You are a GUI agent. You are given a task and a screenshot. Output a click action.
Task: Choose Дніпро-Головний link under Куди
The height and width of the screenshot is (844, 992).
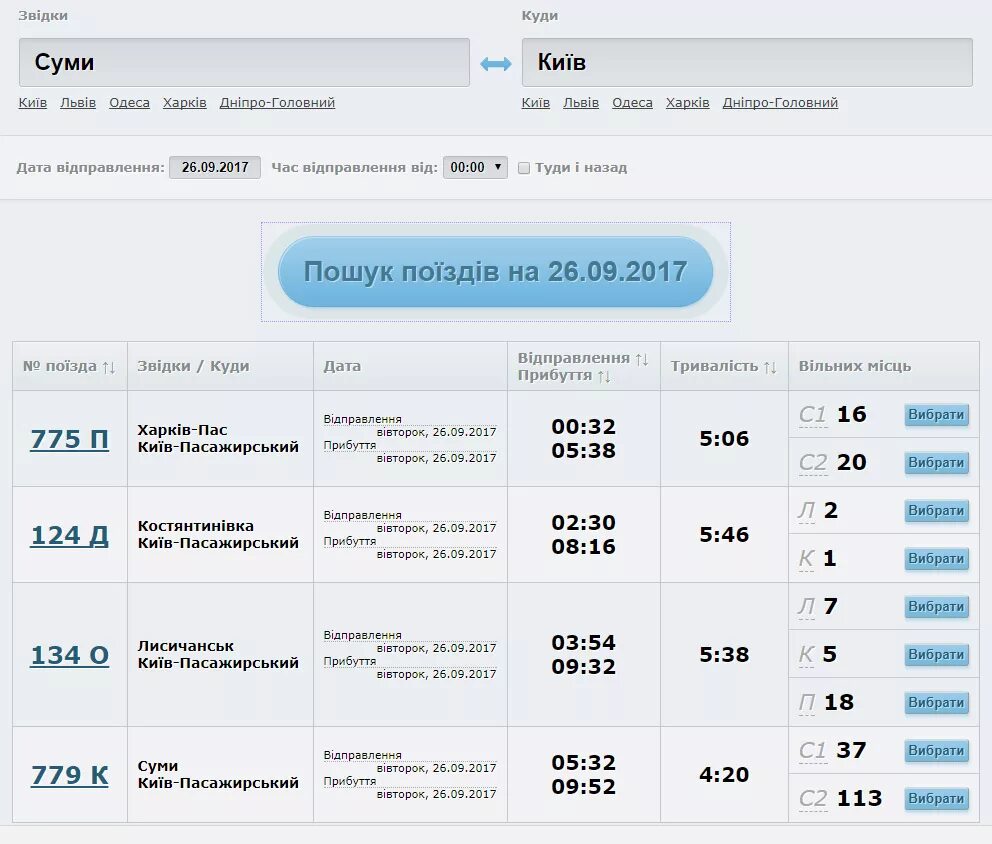[780, 102]
